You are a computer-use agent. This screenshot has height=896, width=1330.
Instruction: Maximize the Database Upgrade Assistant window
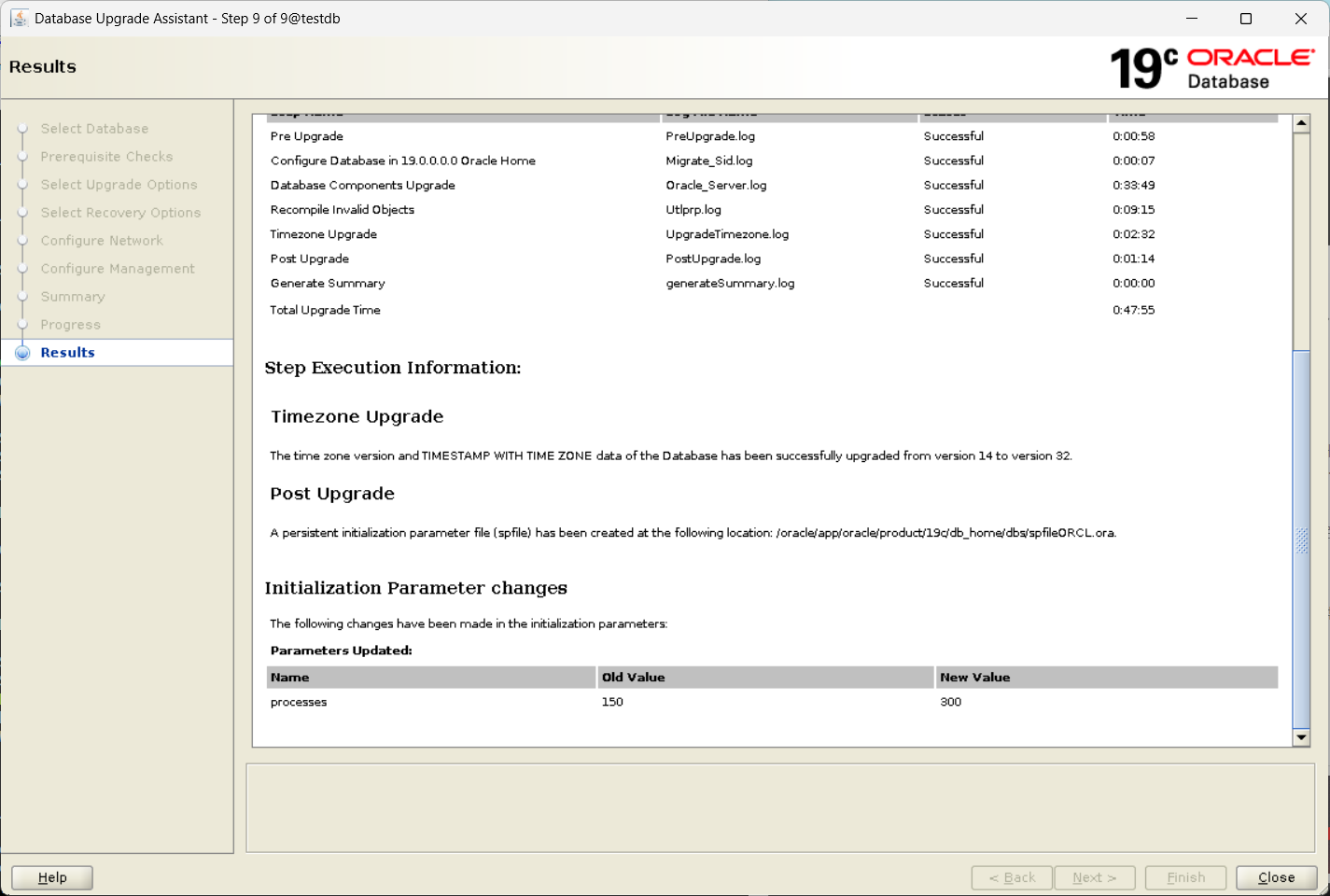pos(1246,19)
